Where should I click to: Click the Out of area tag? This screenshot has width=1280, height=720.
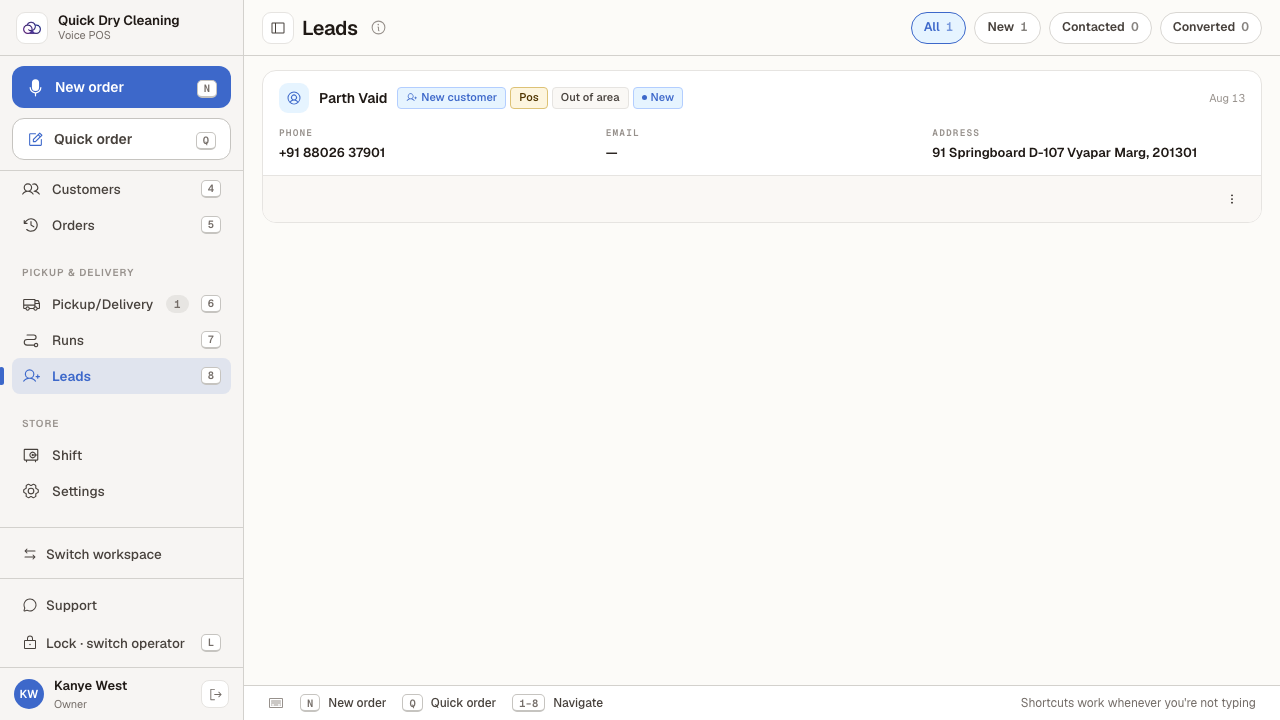tap(590, 98)
